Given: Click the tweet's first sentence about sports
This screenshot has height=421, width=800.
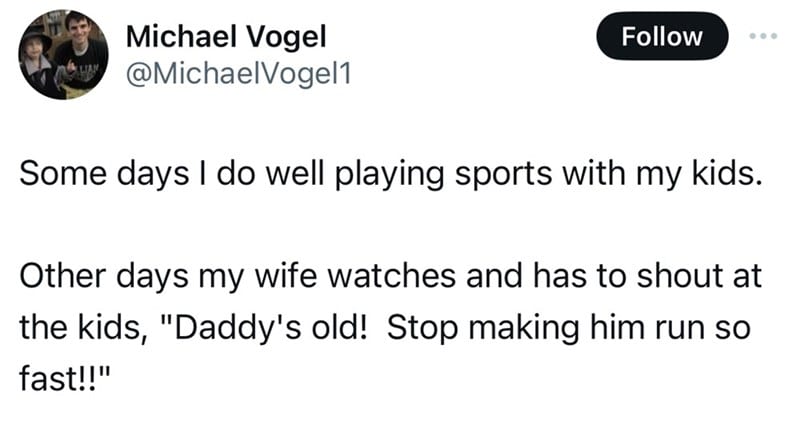Looking at the screenshot, I should (391, 174).
